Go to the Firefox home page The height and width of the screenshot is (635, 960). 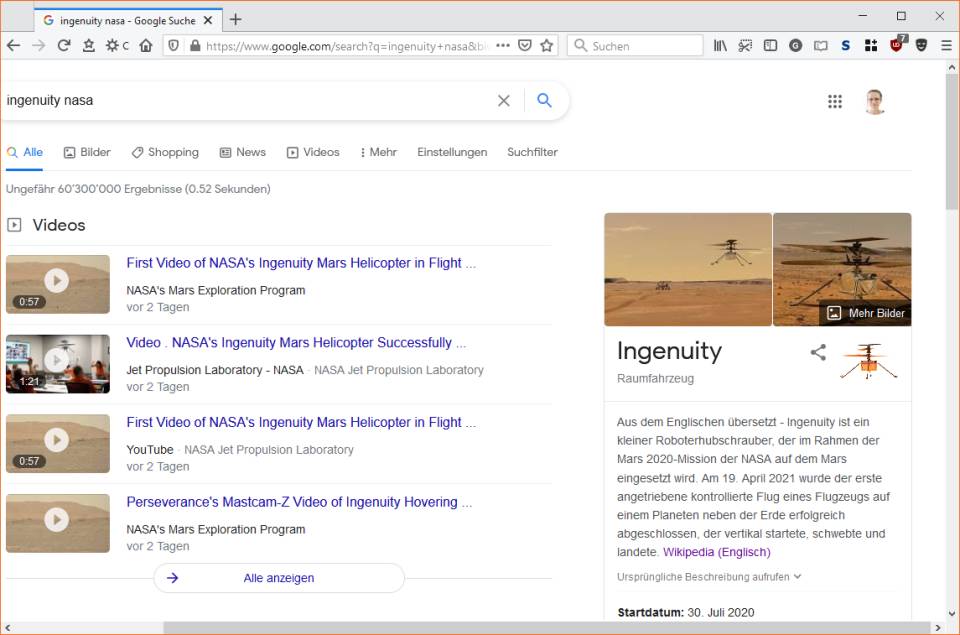[146, 45]
